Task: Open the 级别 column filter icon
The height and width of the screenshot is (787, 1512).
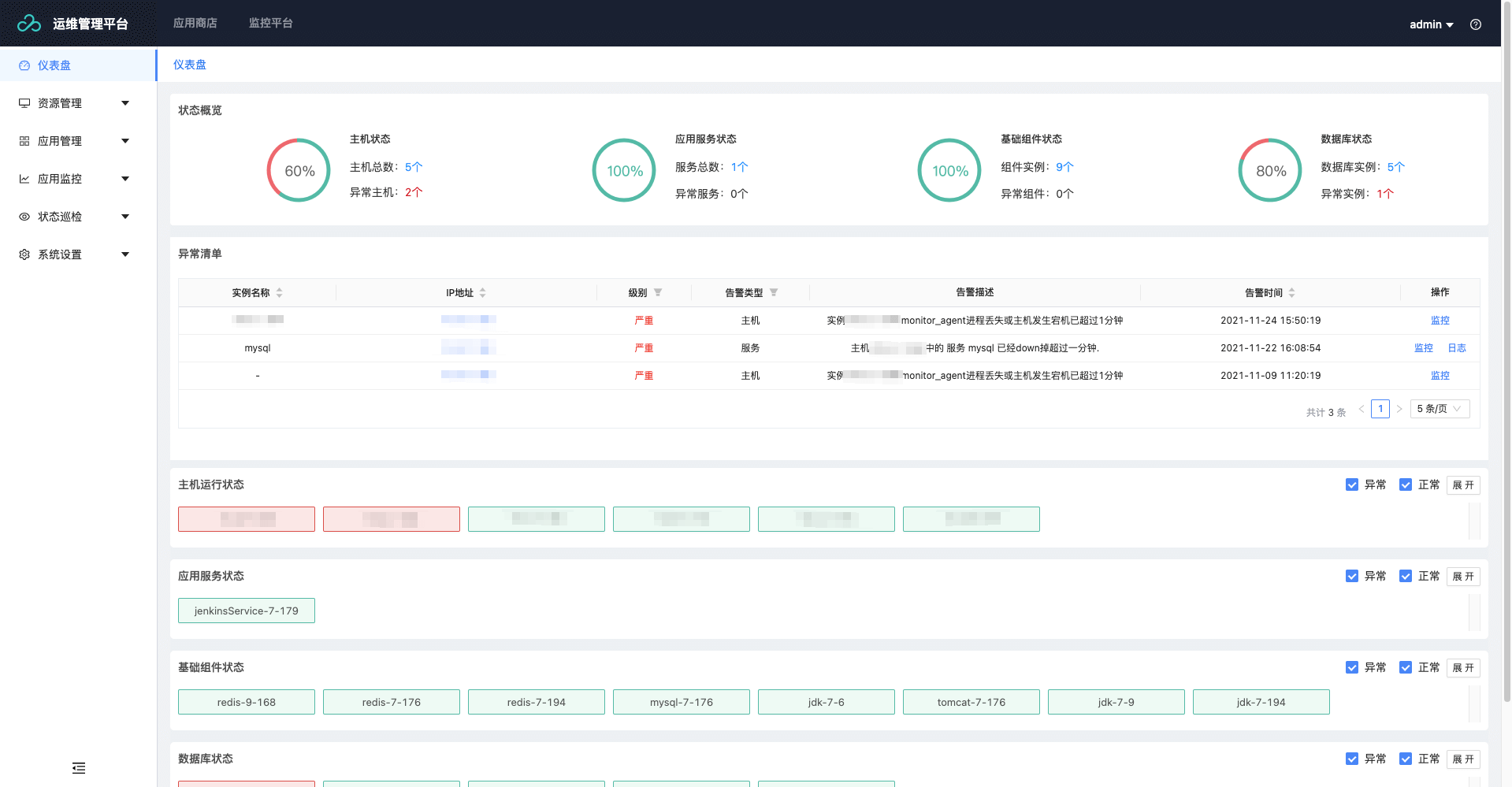Action: point(658,292)
